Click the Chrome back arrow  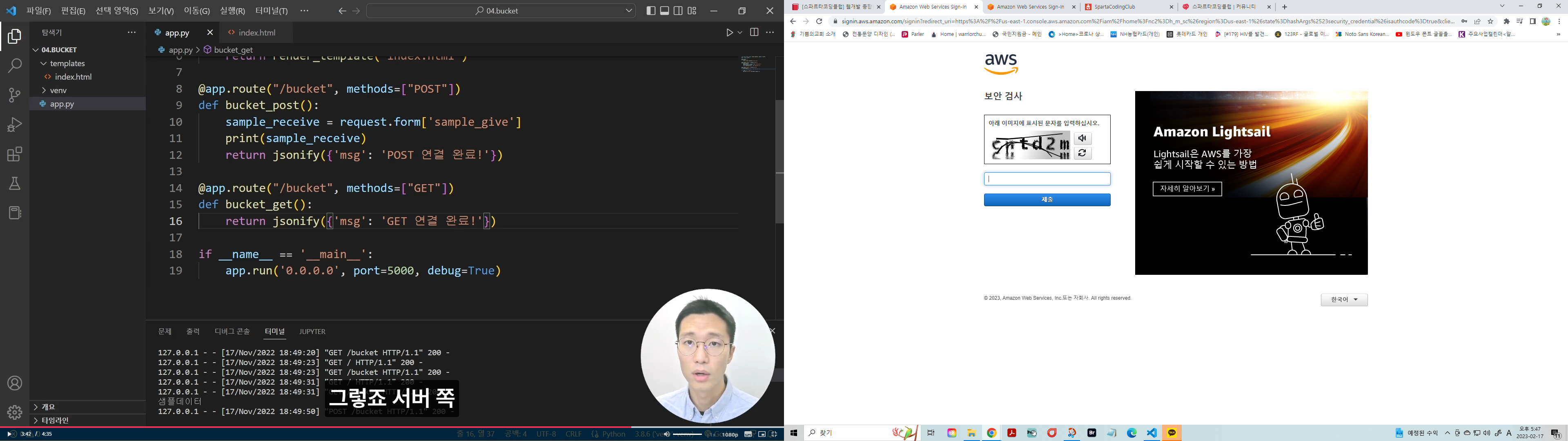pyautogui.click(x=793, y=21)
